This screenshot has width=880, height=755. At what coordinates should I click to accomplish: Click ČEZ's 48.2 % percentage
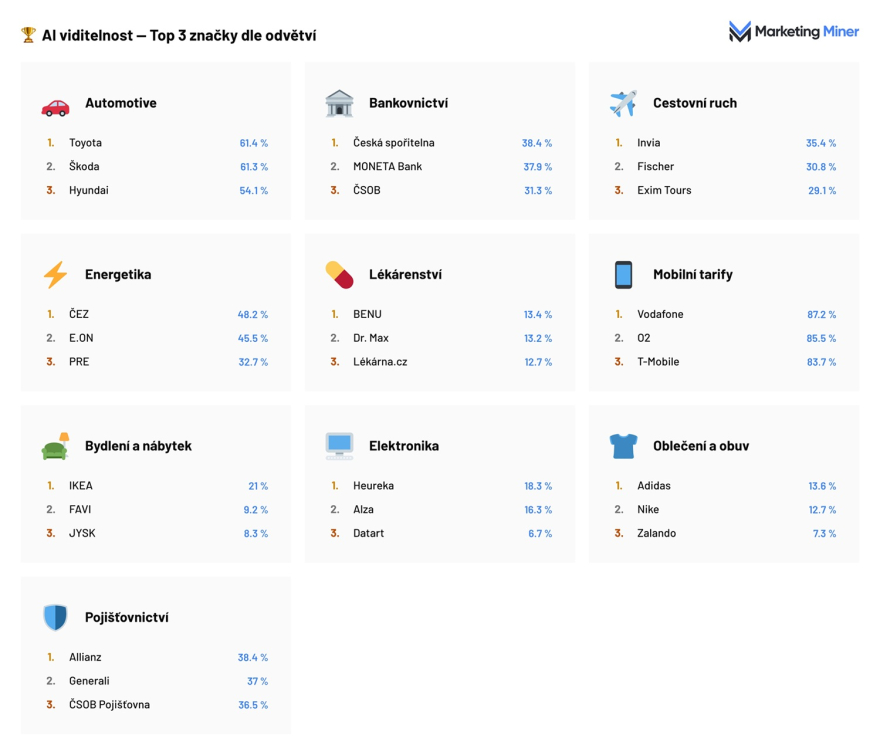click(252, 314)
